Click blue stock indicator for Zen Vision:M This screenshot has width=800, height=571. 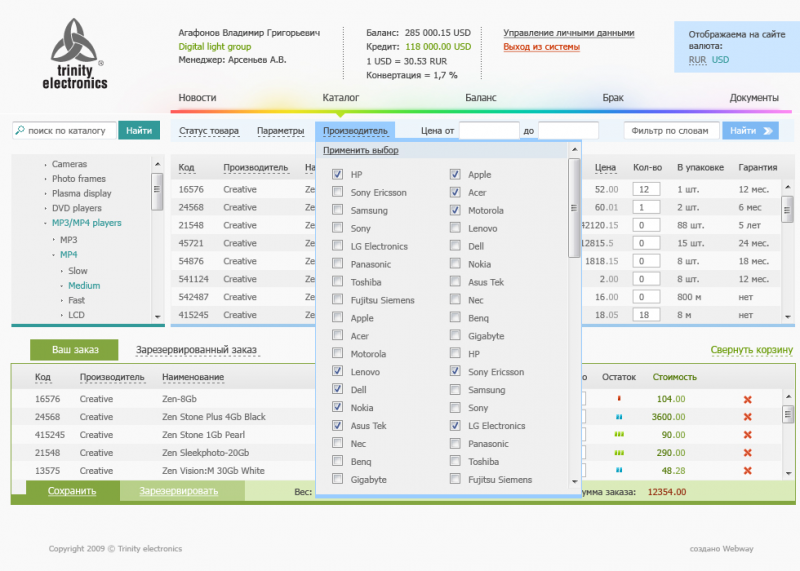click(619, 470)
